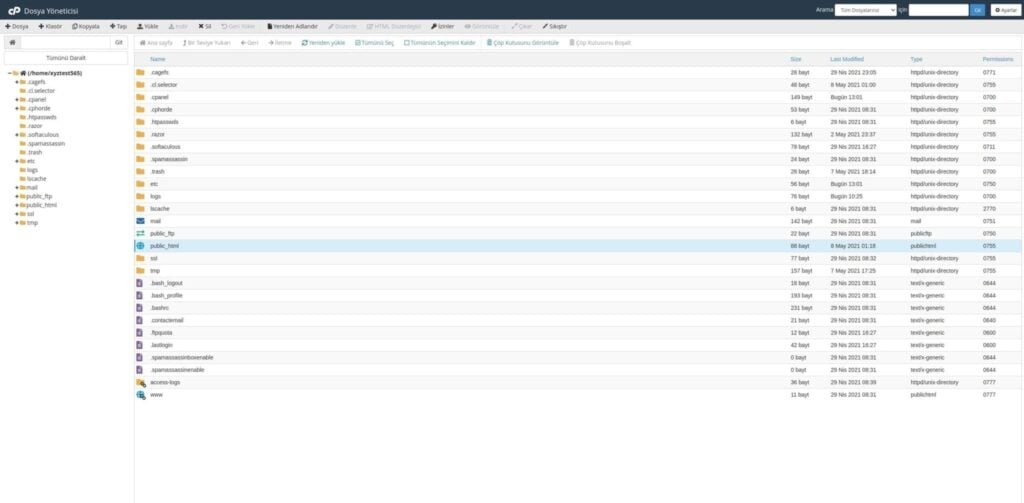
Task: Expand tmp node in sidebar tree
Action: 17,222
